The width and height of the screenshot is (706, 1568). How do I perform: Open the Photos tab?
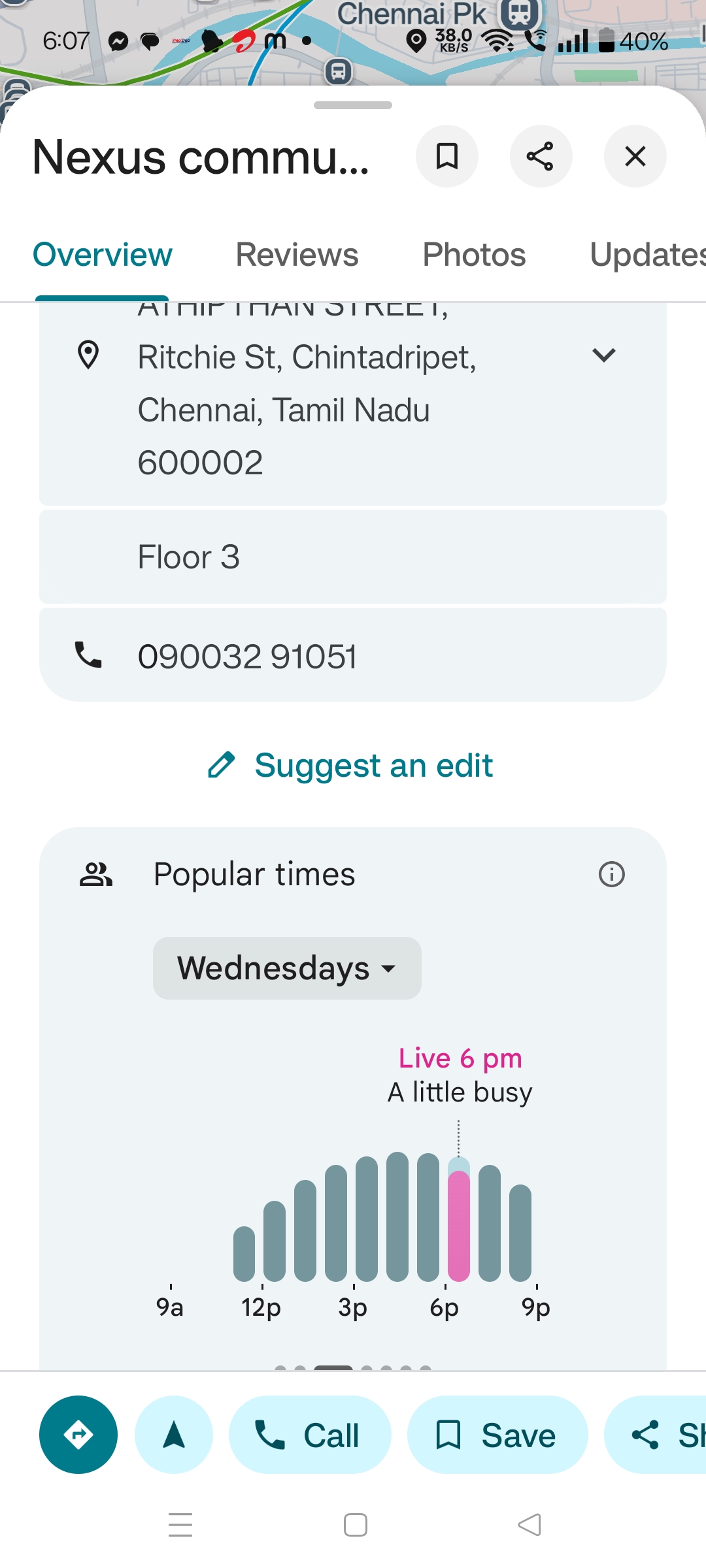pyautogui.click(x=474, y=255)
